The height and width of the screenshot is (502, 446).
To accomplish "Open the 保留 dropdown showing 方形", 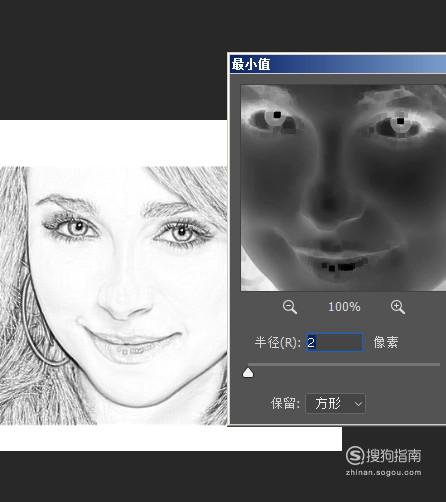I will tap(335, 404).
